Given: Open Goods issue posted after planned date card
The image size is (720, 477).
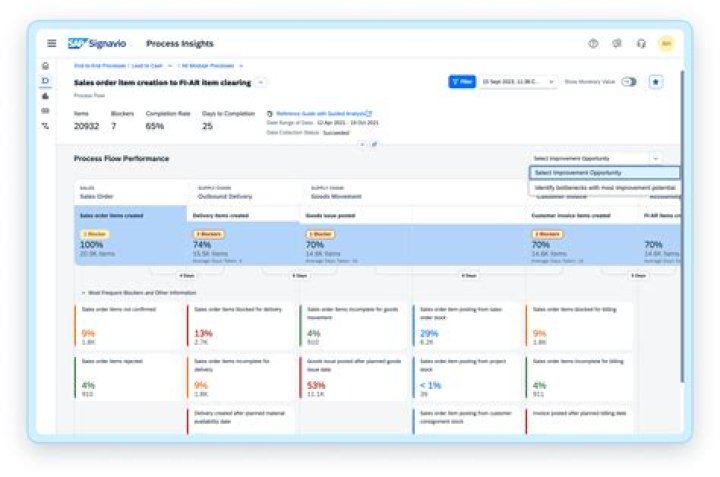Looking at the screenshot, I should point(354,376).
